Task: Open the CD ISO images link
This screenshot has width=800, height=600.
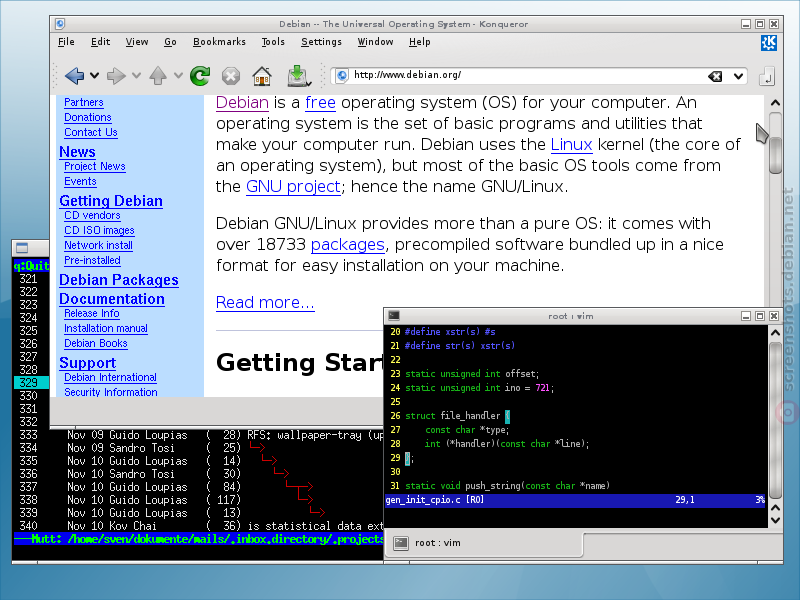Action: coord(99,230)
